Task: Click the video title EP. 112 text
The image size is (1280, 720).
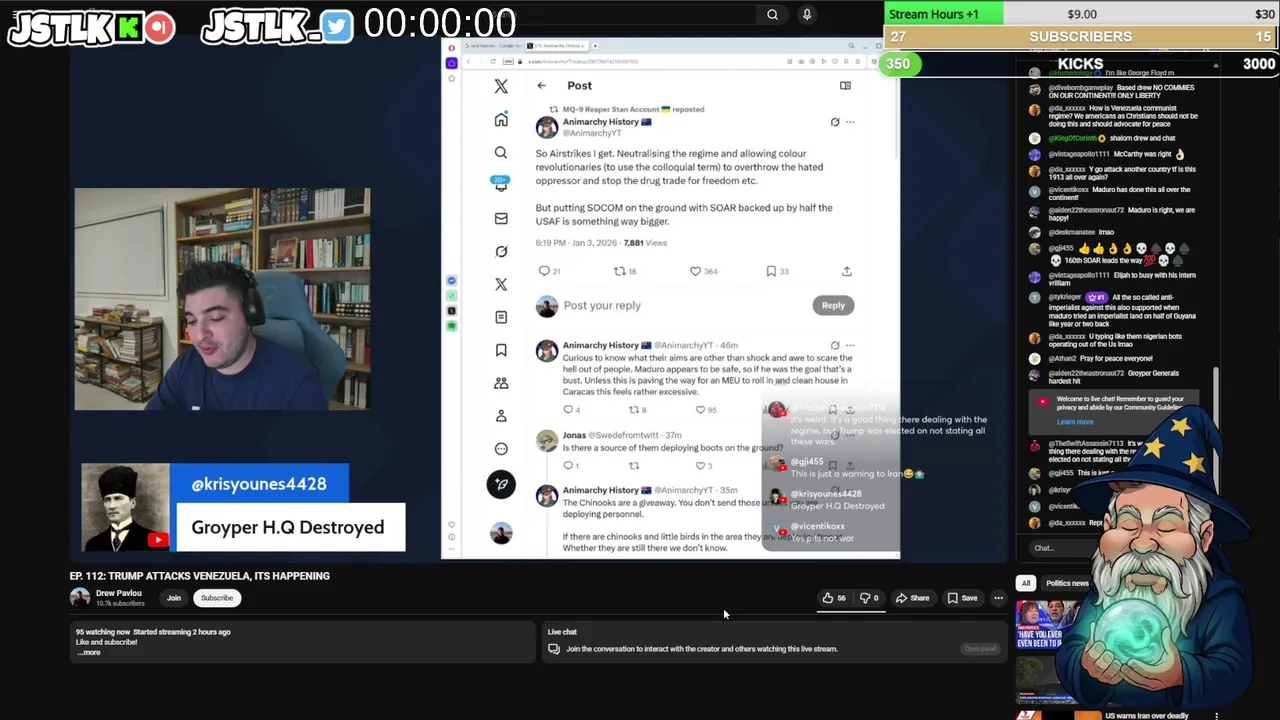Action: 200,576
